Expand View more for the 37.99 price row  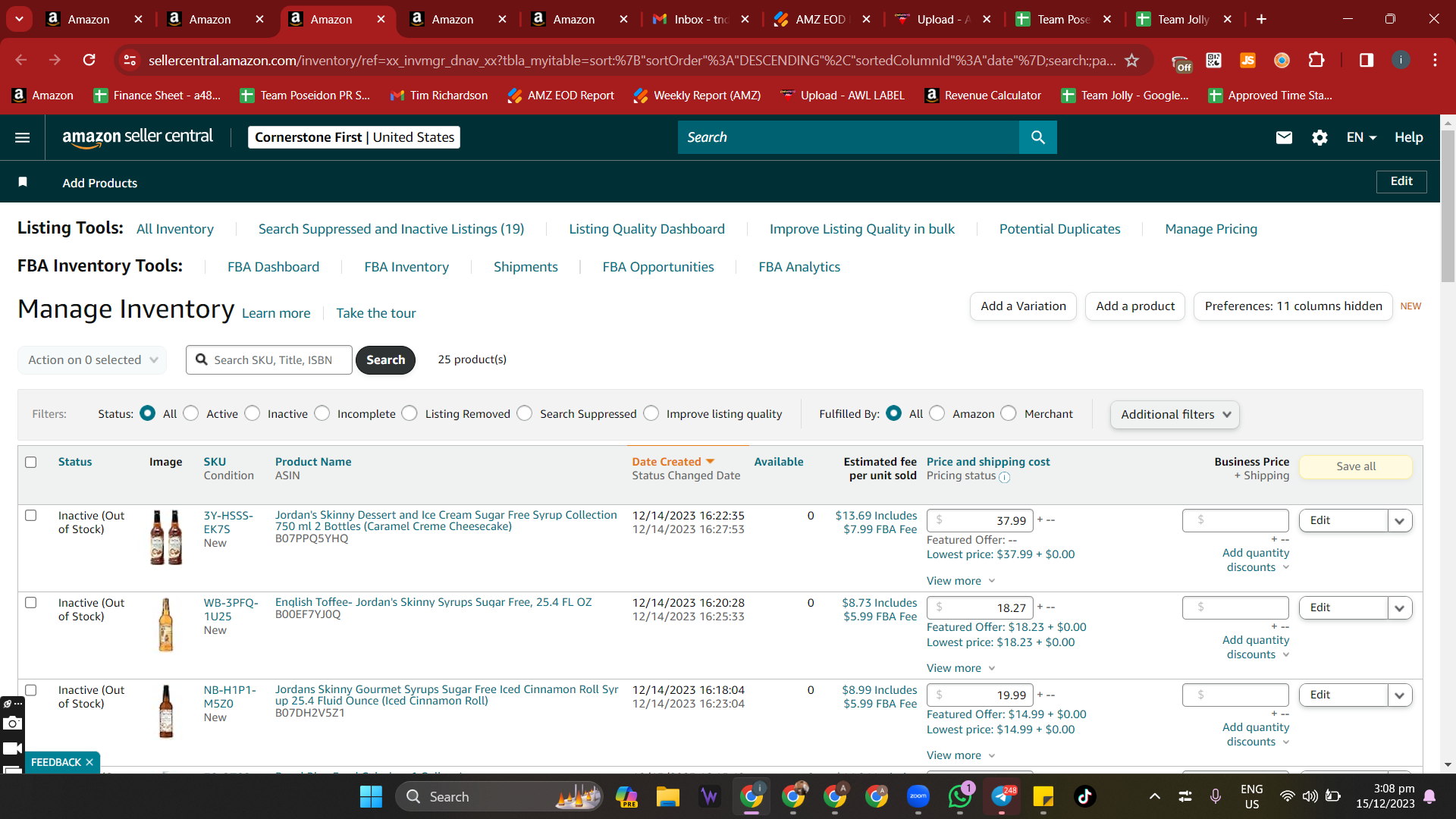click(961, 581)
